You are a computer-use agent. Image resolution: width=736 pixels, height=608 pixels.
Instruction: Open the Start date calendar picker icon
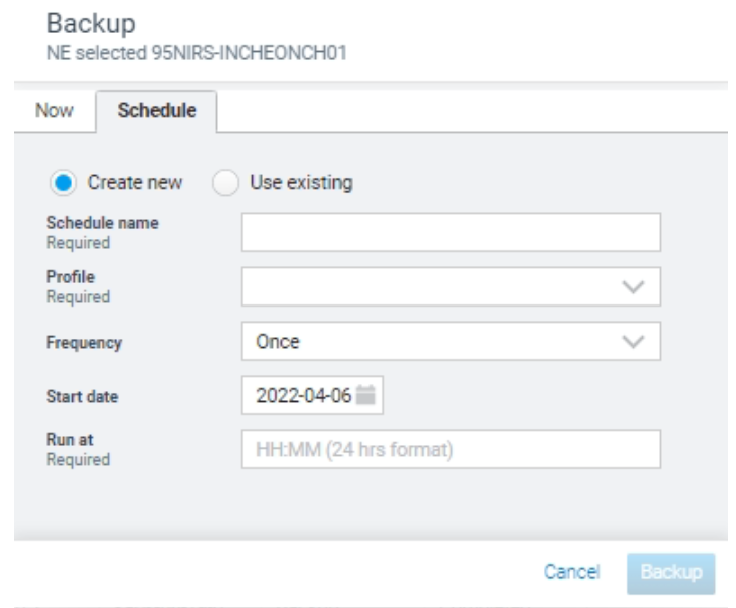point(366,395)
